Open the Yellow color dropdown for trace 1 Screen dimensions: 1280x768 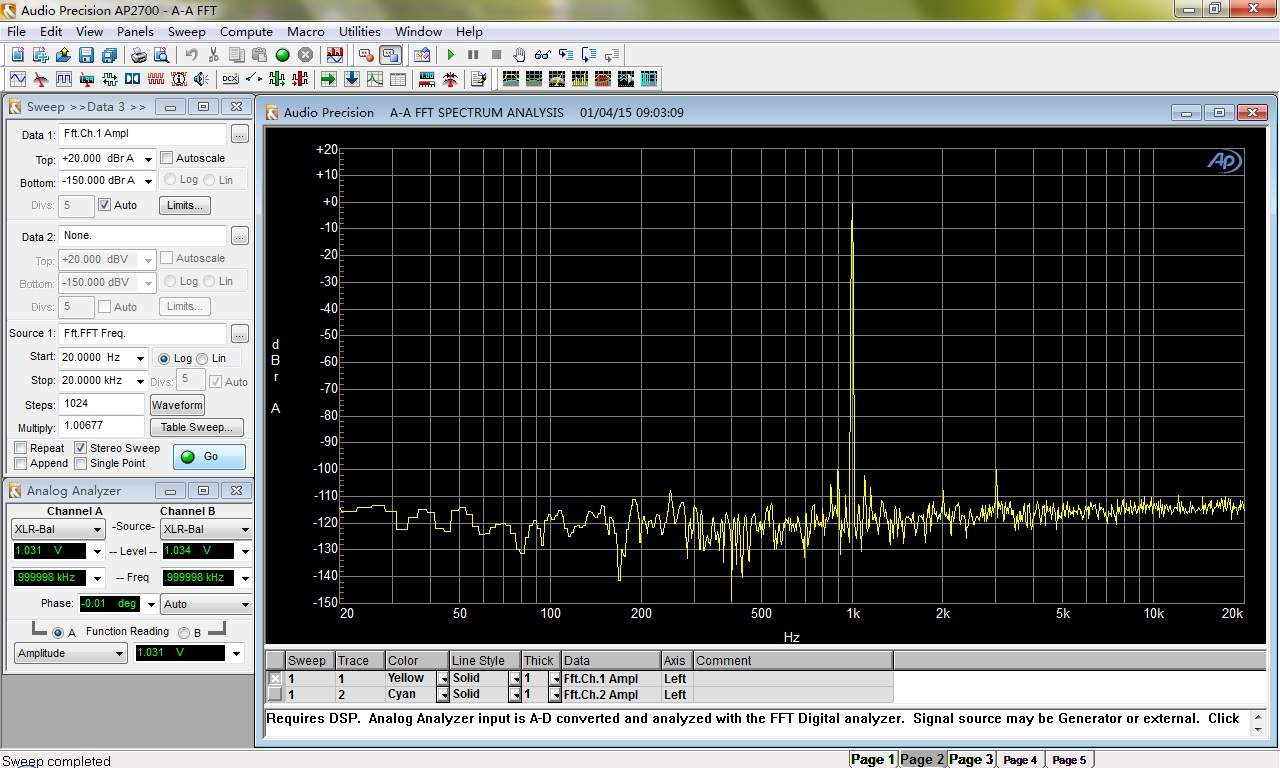pyautogui.click(x=443, y=679)
